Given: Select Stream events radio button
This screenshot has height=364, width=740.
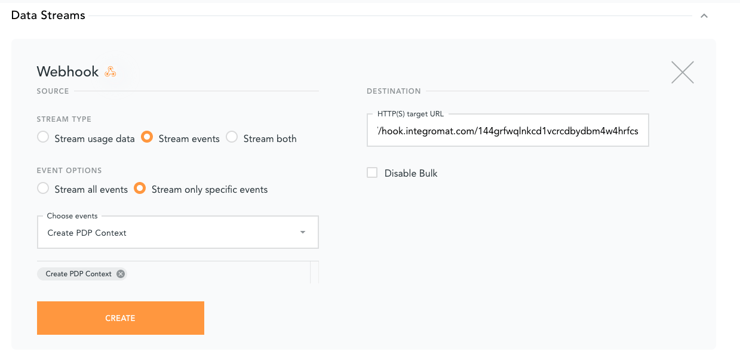Looking at the screenshot, I should click(x=147, y=137).
